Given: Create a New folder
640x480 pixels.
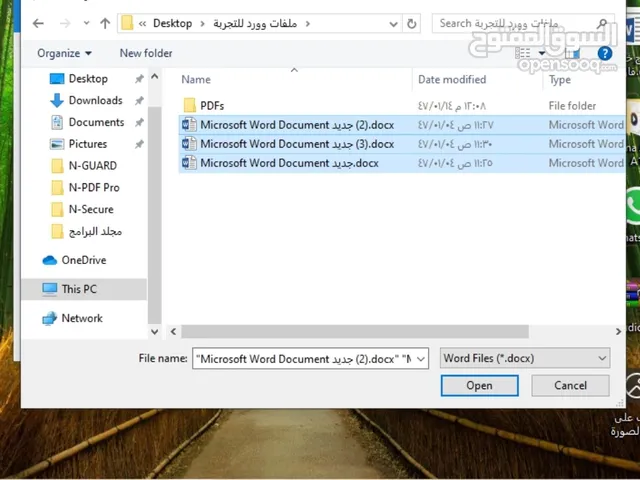Looking at the screenshot, I should point(146,53).
